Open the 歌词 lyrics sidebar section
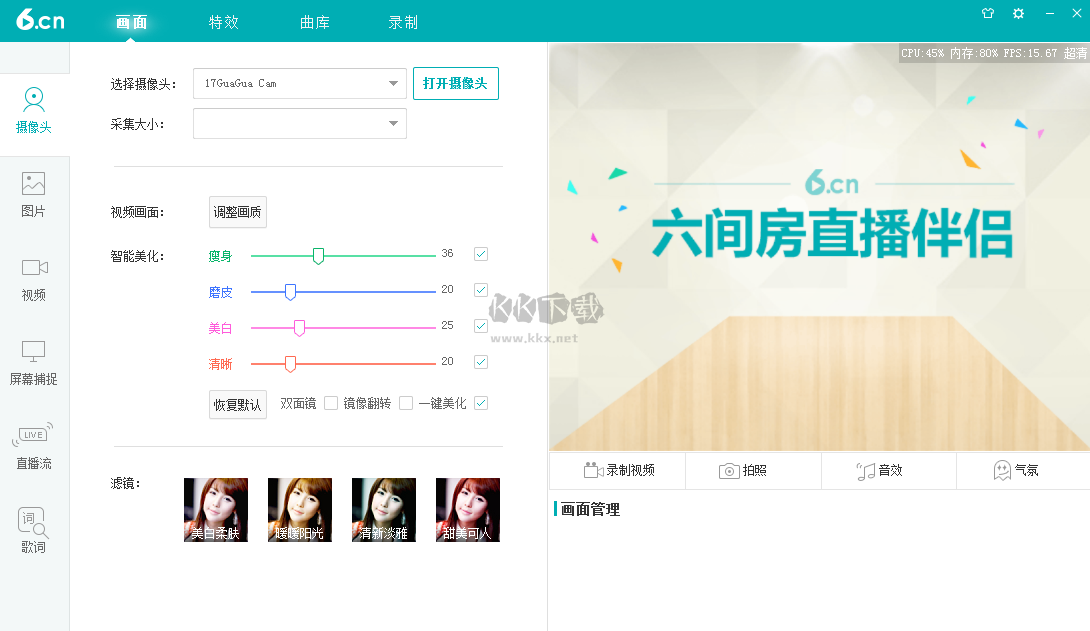1090x631 pixels. point(33,532)
